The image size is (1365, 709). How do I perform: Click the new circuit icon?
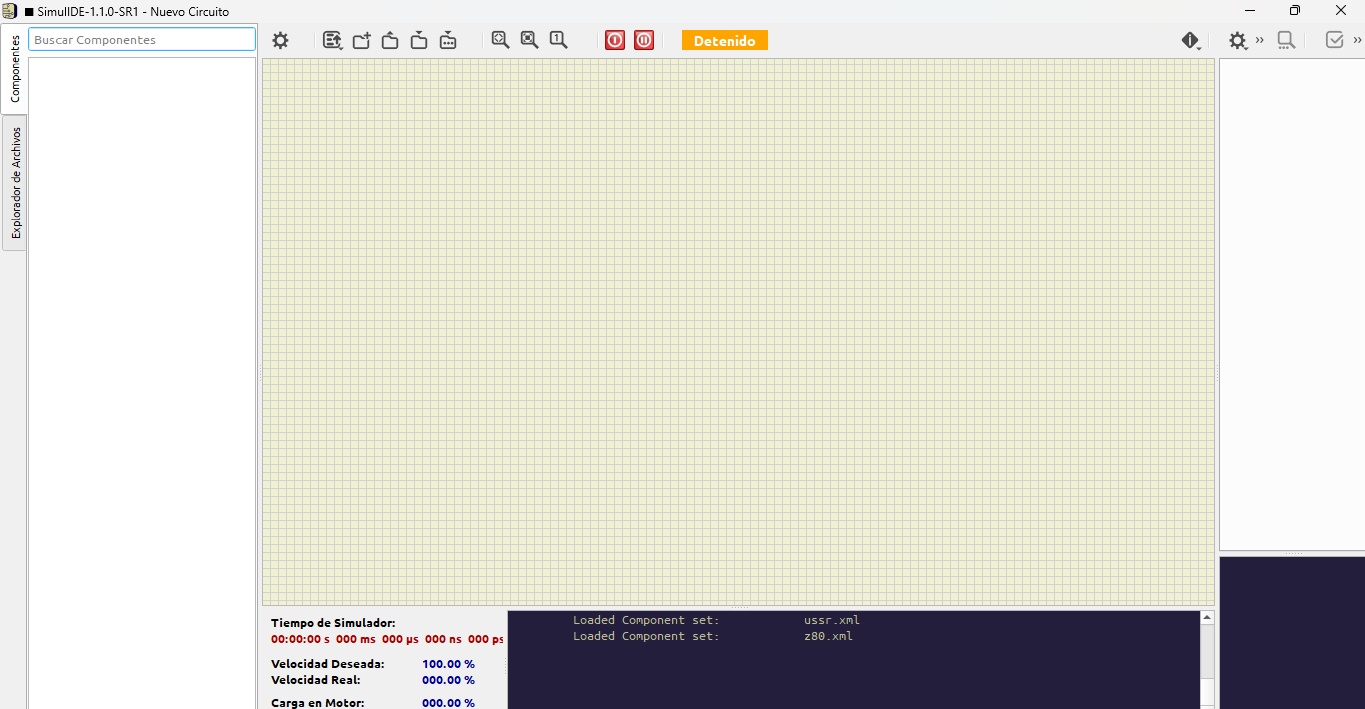coord(333,40)
